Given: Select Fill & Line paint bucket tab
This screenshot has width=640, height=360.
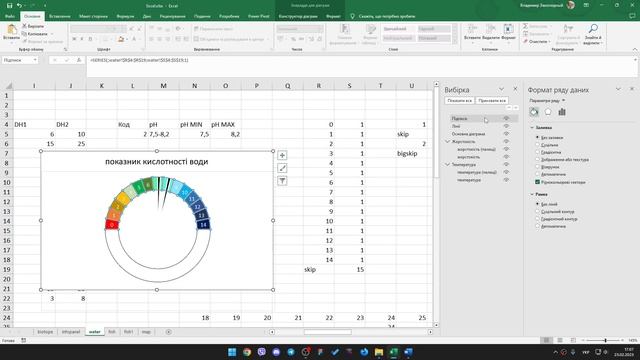Looking at the screenshot, I should click(x=534, y=112).
